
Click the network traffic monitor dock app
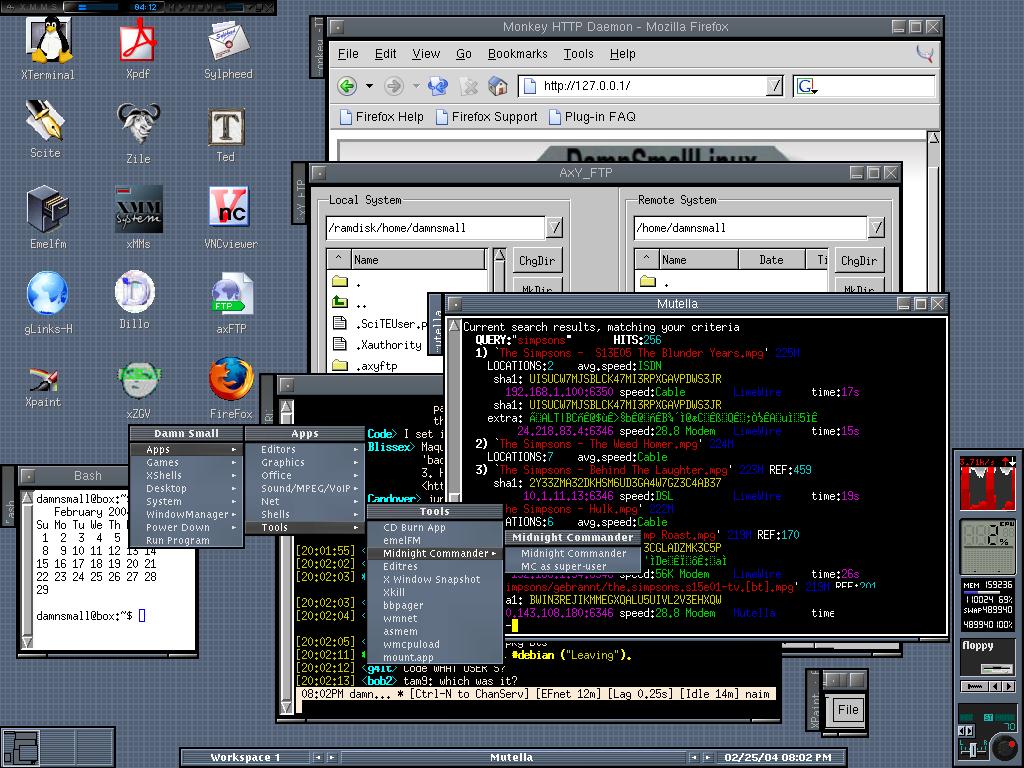(x=987, y=485)
